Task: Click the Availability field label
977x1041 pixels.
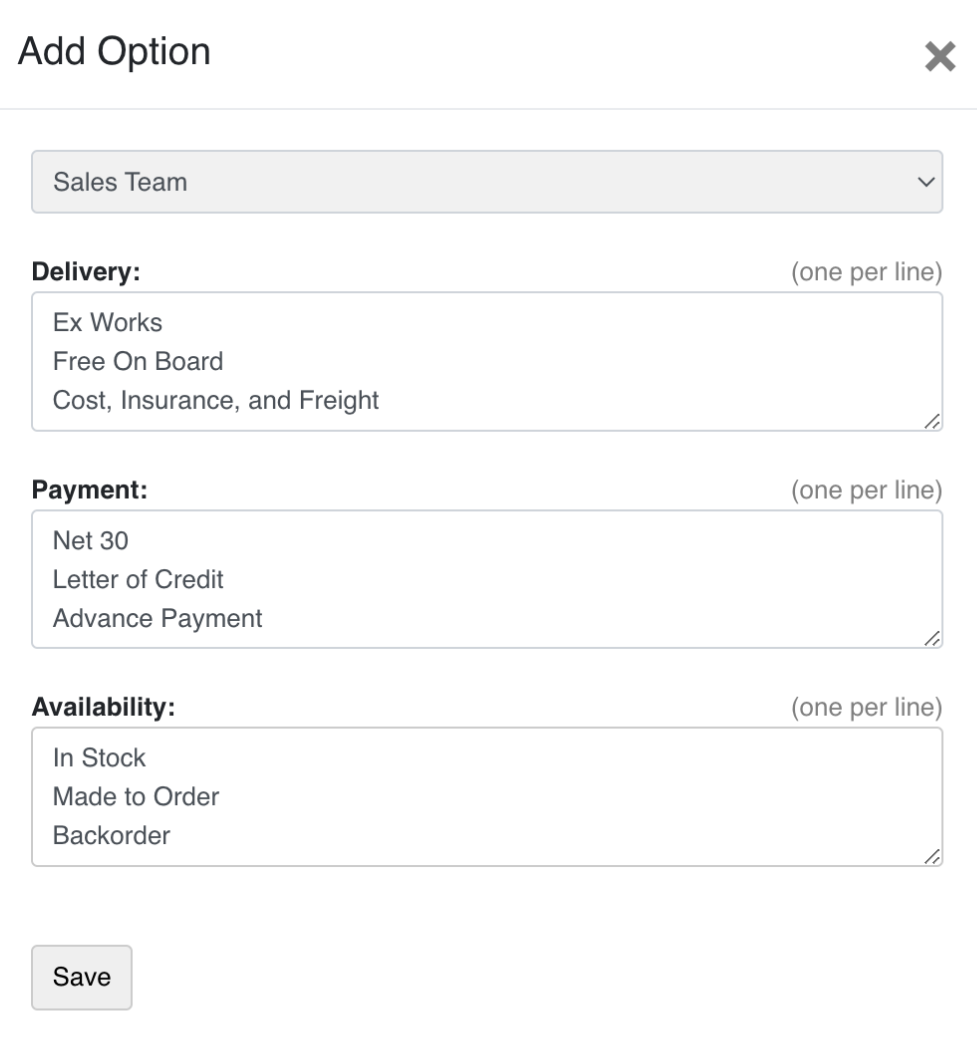Action: pyautogui.click(x=104, y=707)
